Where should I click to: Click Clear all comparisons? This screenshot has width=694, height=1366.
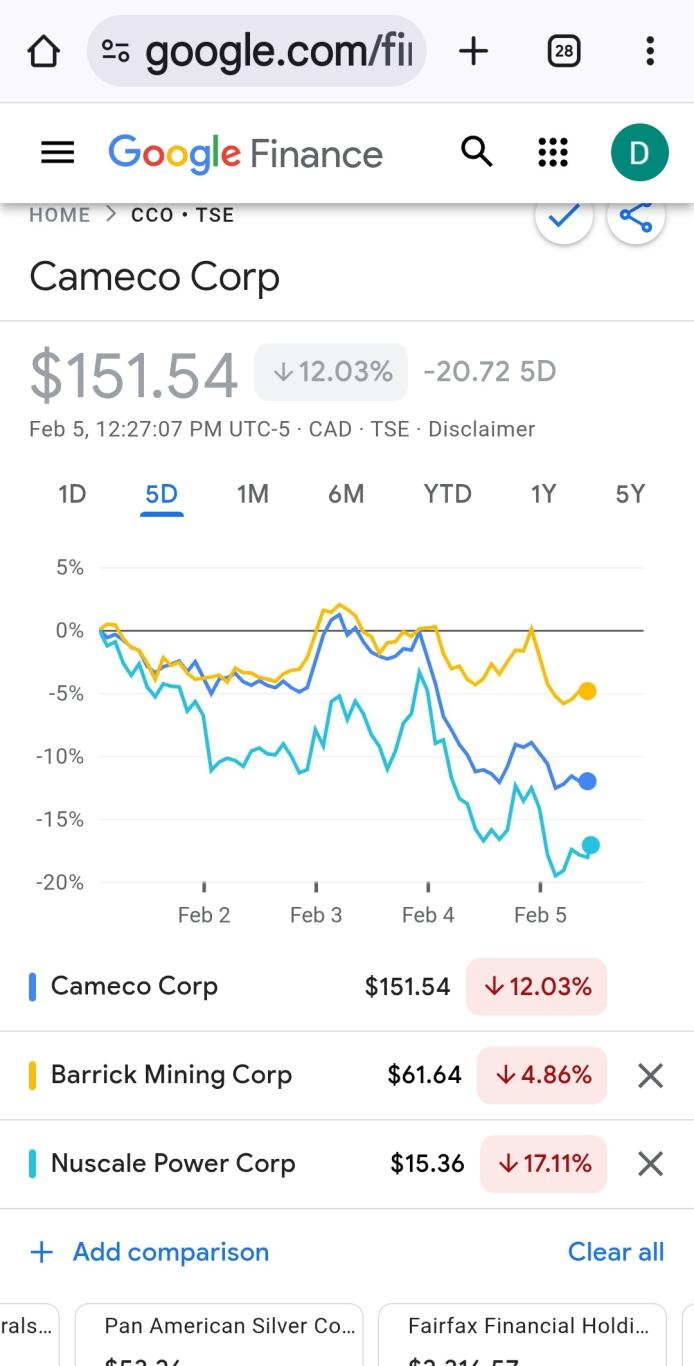(x=616, y=1252)
